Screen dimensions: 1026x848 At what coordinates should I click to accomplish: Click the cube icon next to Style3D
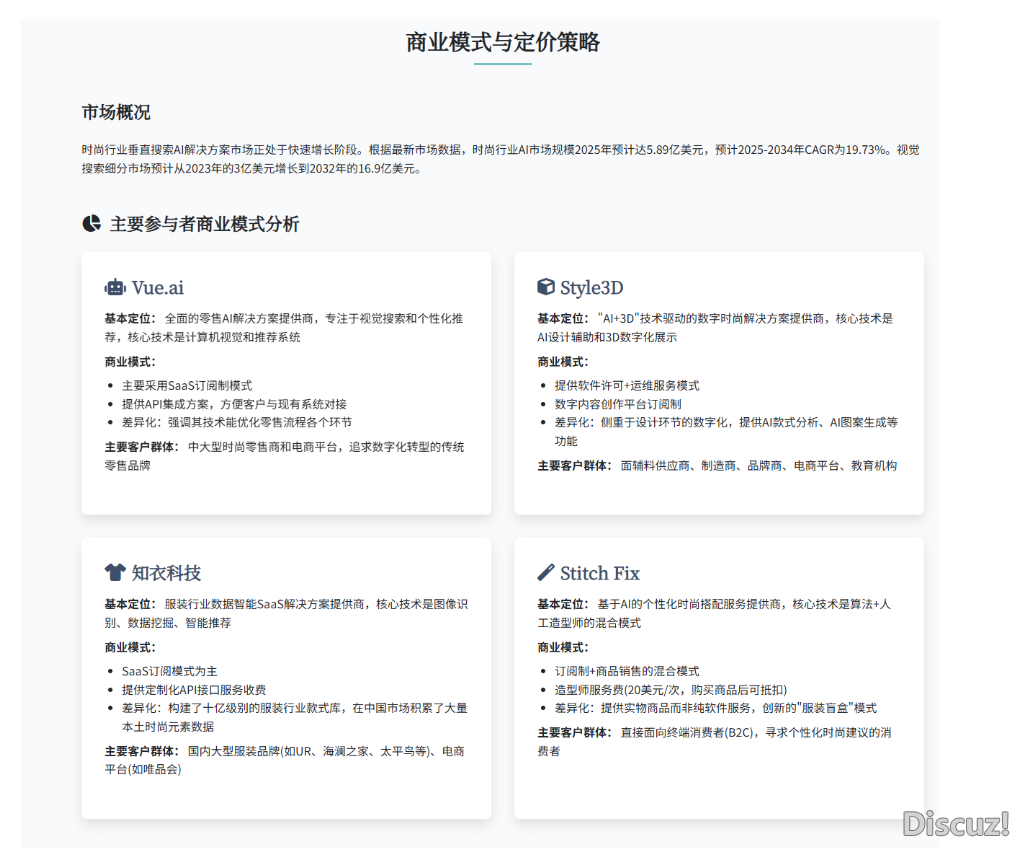pos(546,287)
